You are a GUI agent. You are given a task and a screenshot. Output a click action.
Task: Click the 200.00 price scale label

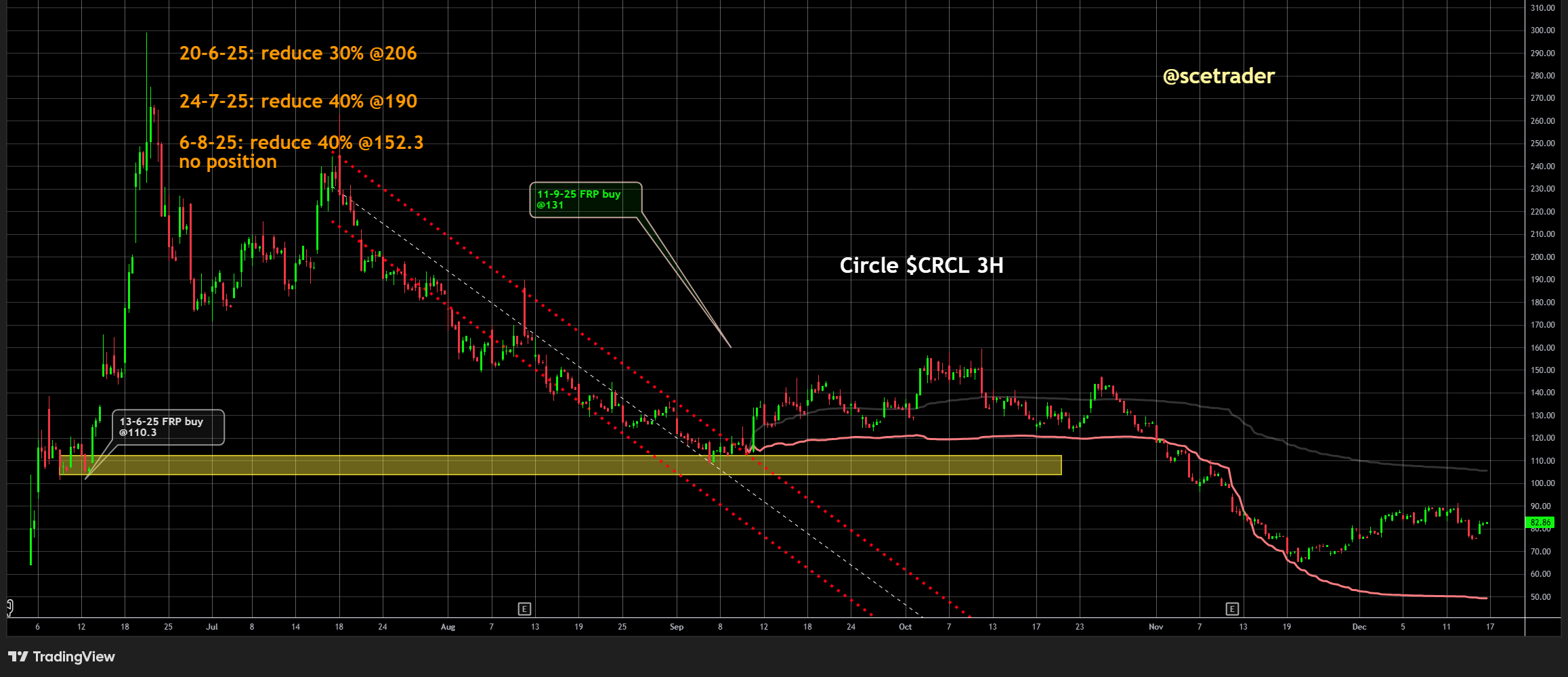(x=1542, y=257)
